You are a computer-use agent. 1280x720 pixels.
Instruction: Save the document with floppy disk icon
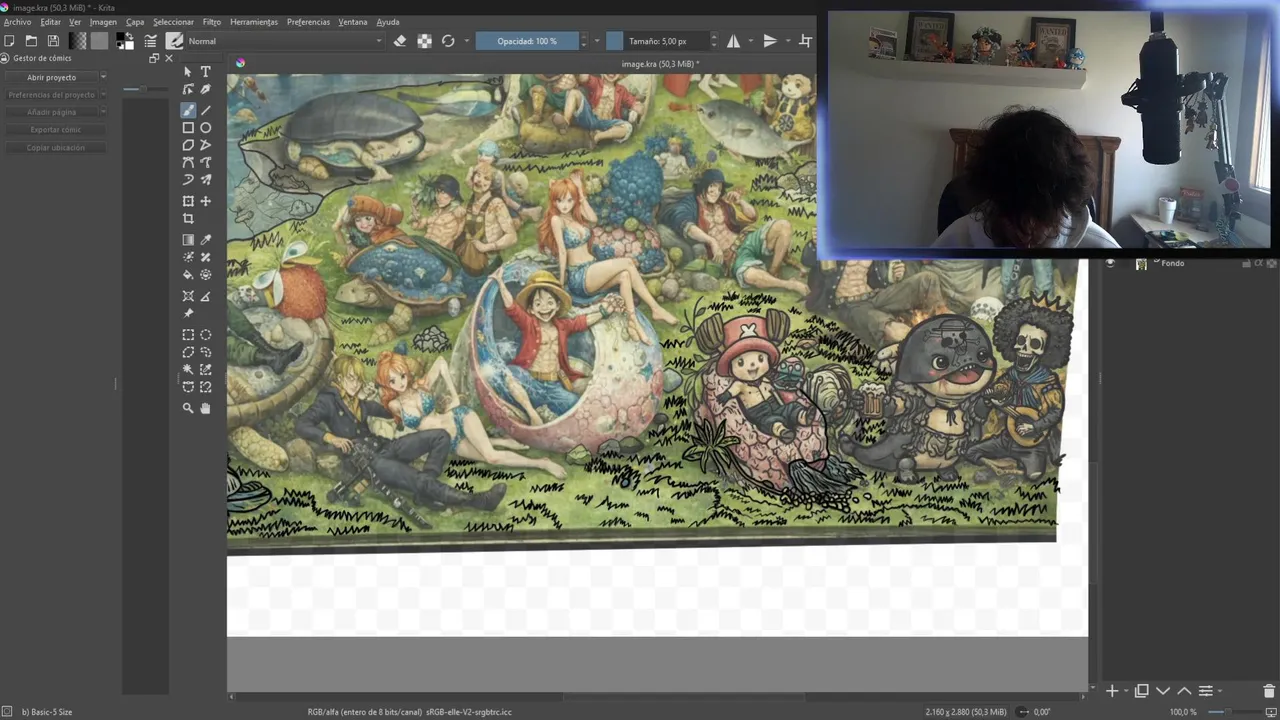[x=53, y=41]
